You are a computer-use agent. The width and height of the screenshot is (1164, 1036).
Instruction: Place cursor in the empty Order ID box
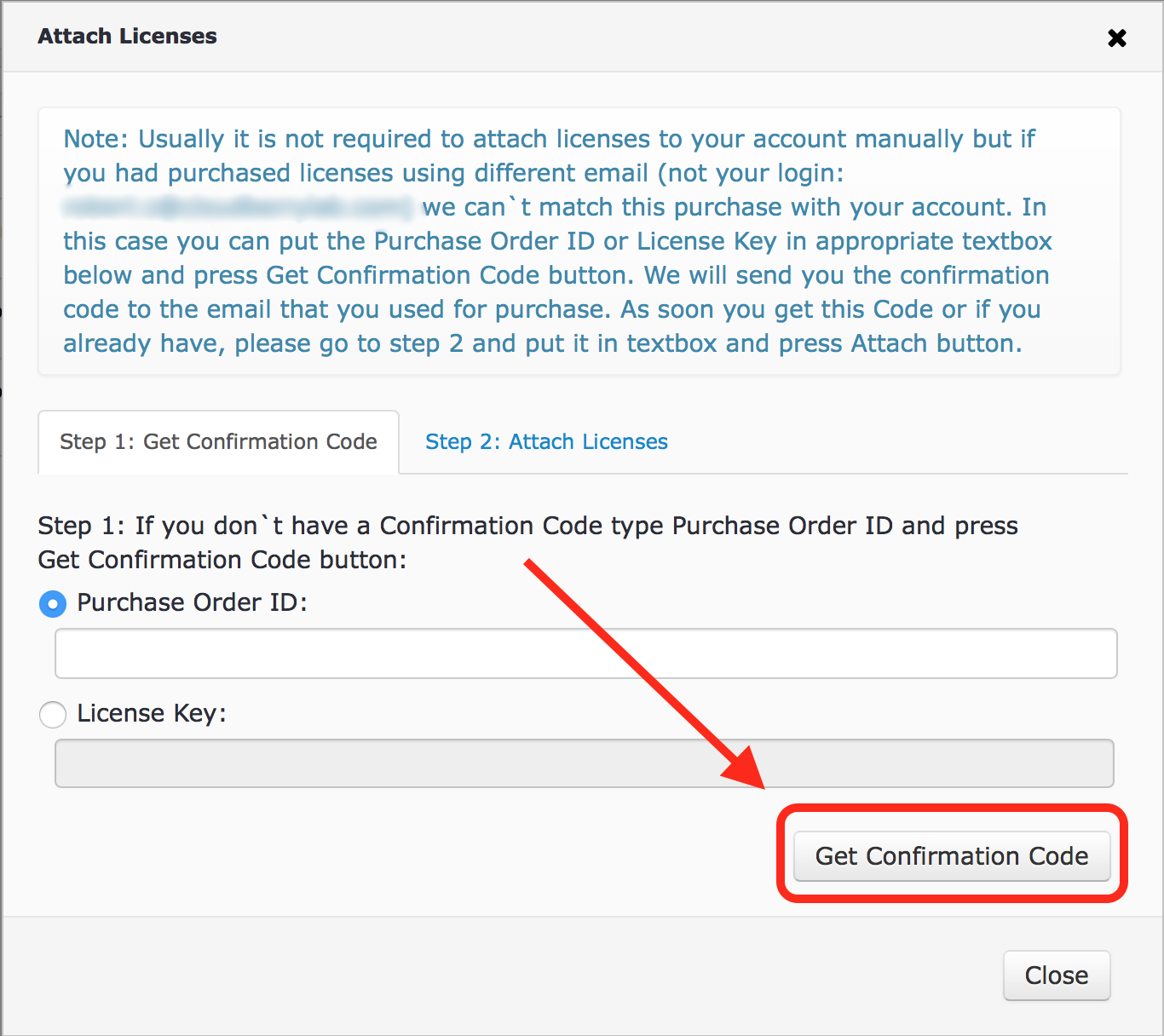tap(586, 653)
